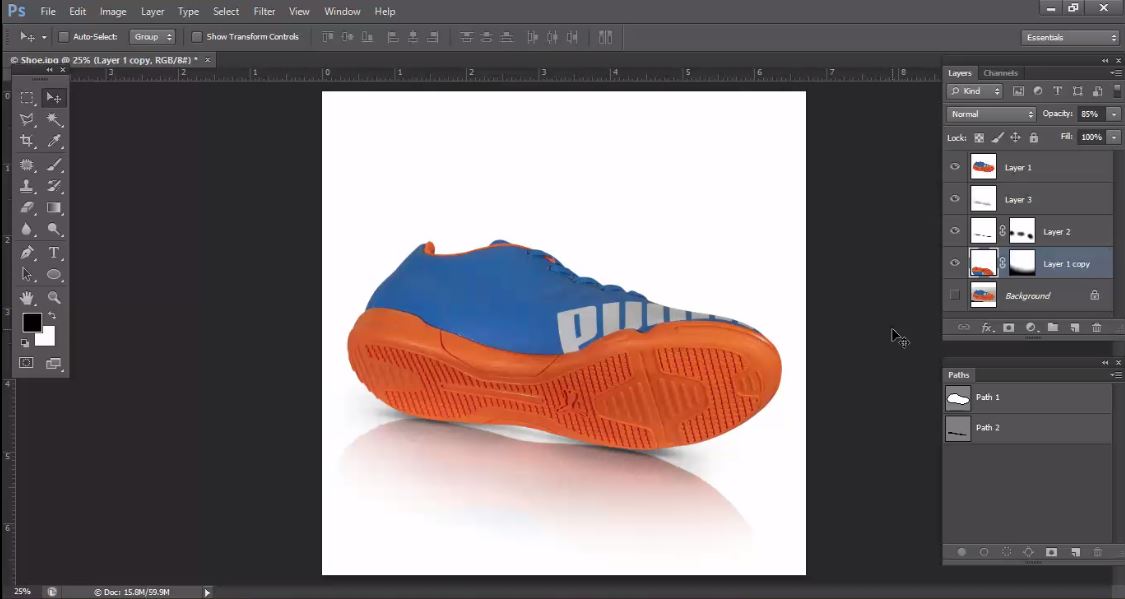Open the Window menu

click(342, 11)
